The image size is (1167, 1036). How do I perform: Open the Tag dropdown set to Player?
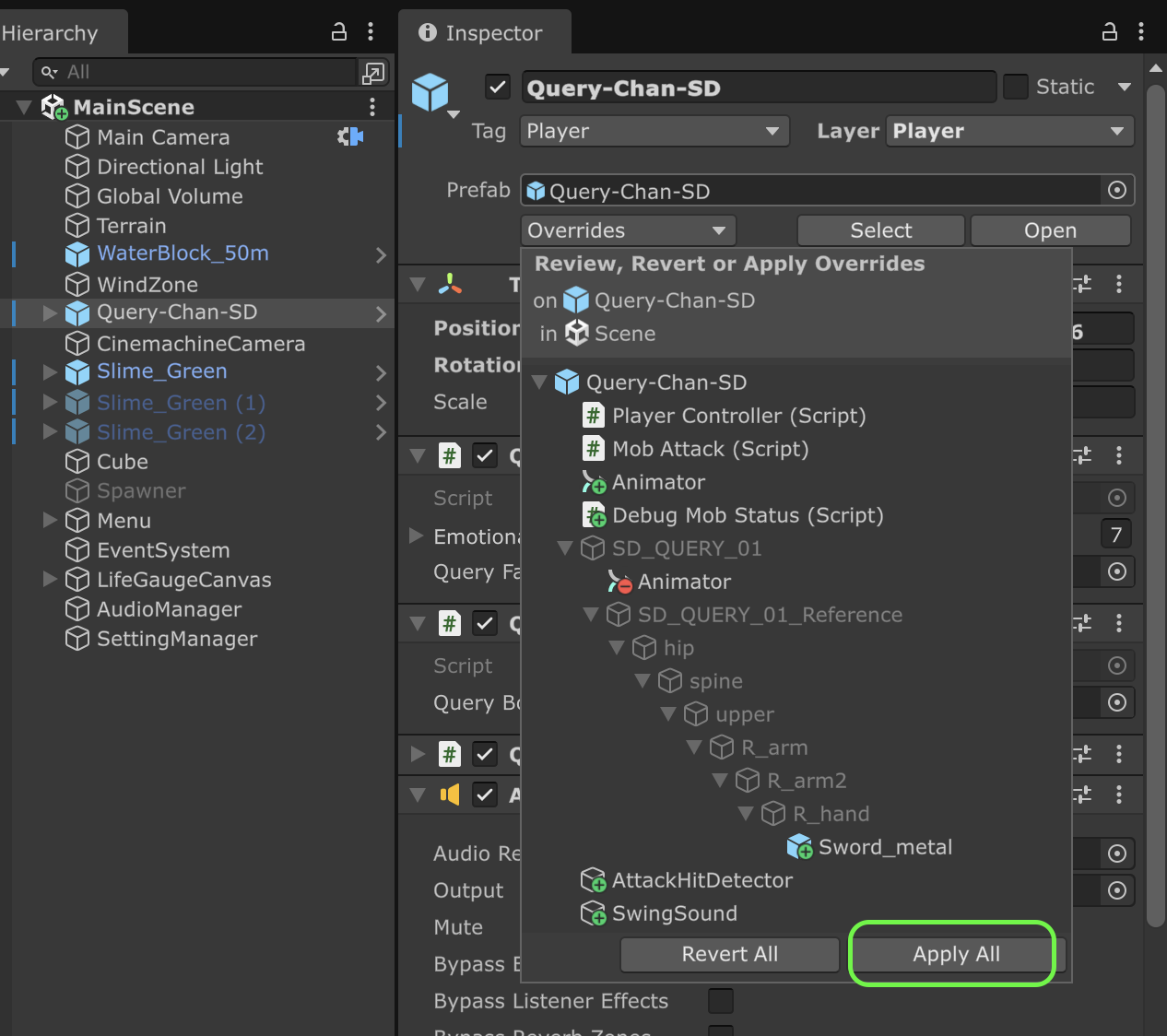pos(654,131)
